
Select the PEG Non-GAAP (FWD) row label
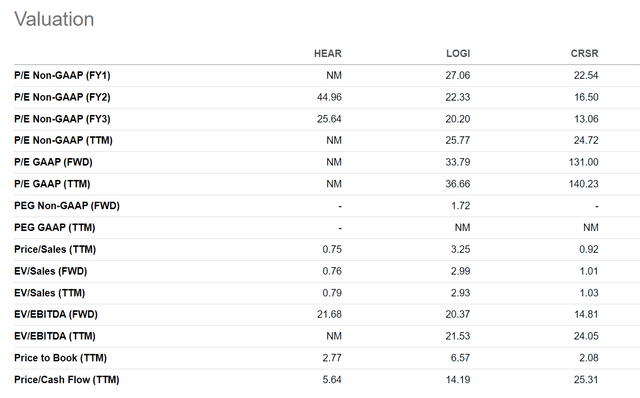pos(67,206)
